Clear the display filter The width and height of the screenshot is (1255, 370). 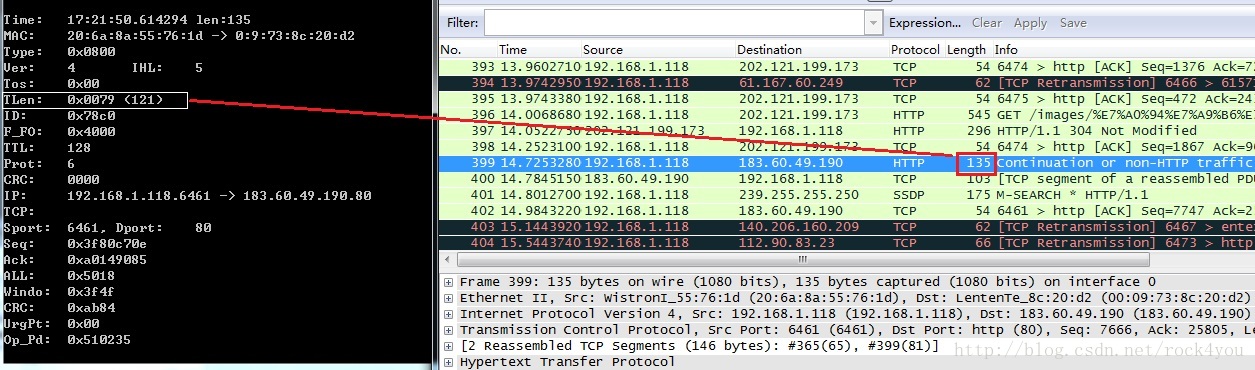pyautogui.click(x=986, y=22)
